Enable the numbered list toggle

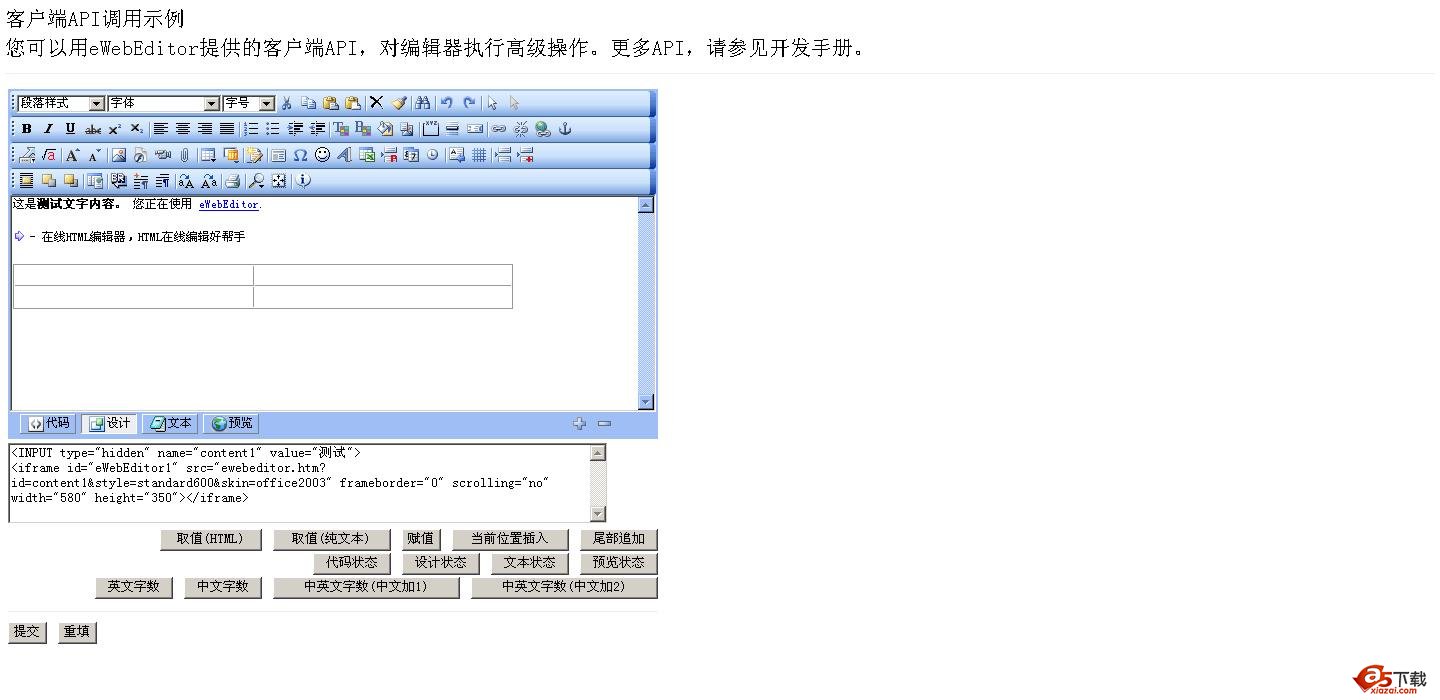(x=250, y=128)
